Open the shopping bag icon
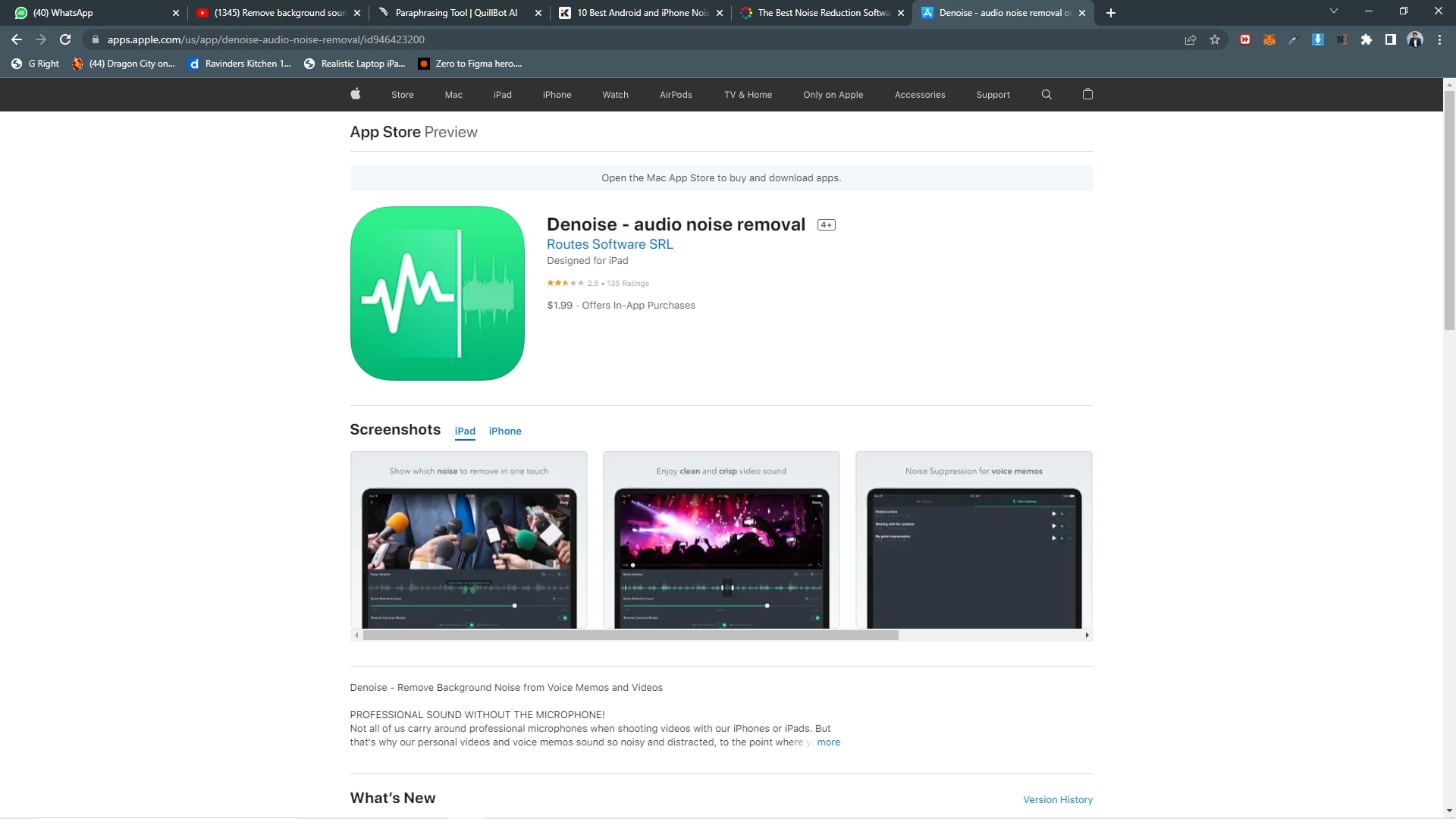Image resolution: width=1456 pixels, height=819 pixels. 1087,94
